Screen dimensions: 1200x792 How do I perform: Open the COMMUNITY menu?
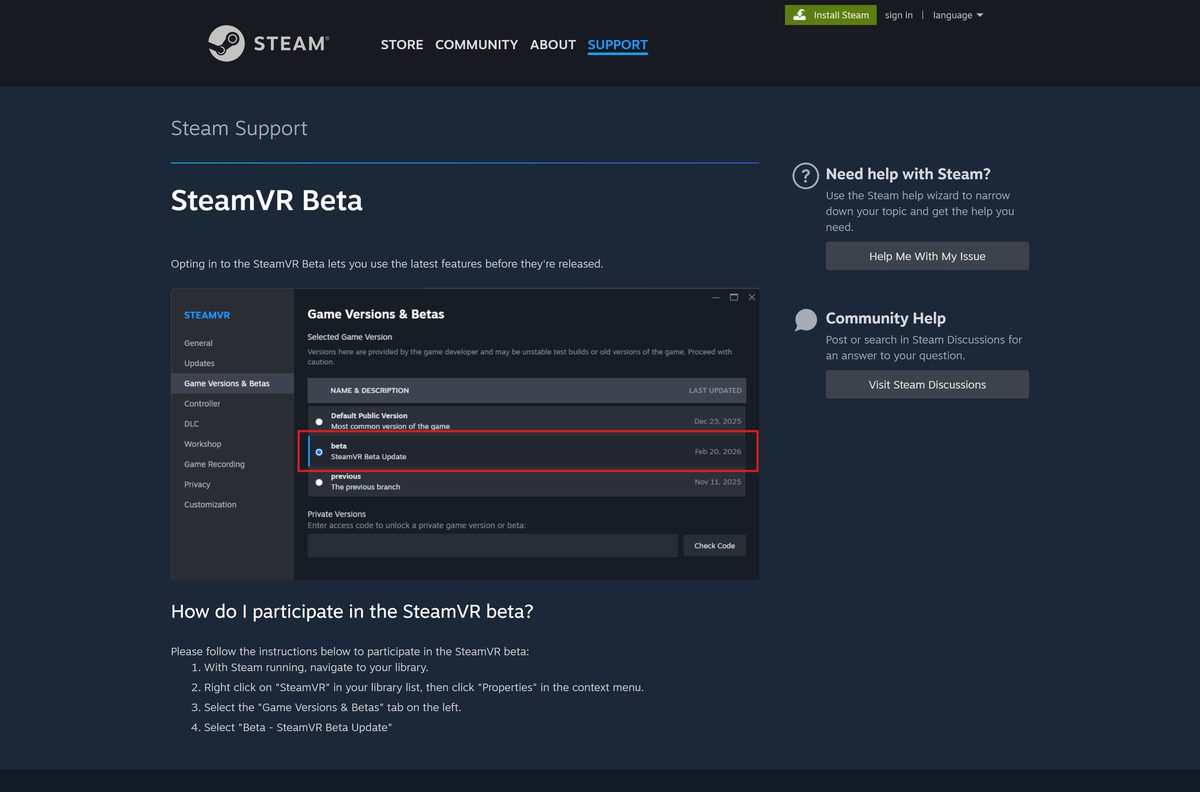(476, 45)
